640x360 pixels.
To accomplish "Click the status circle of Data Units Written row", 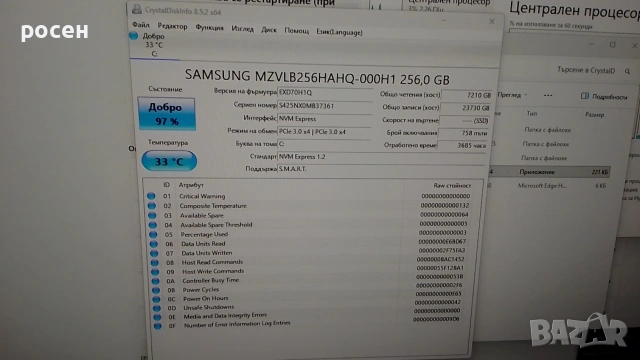I will pos(154,253).
